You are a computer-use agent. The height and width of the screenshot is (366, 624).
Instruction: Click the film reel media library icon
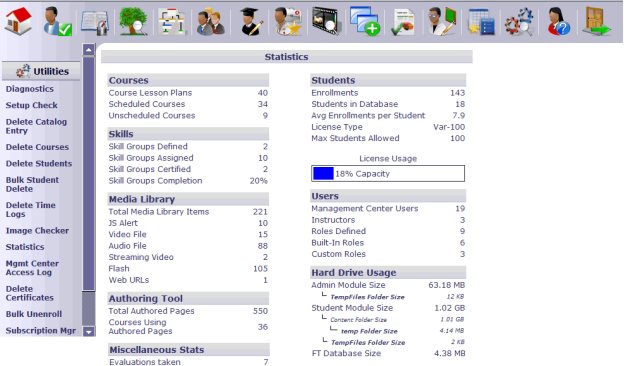pyautogui.click(x=327, y=21)
